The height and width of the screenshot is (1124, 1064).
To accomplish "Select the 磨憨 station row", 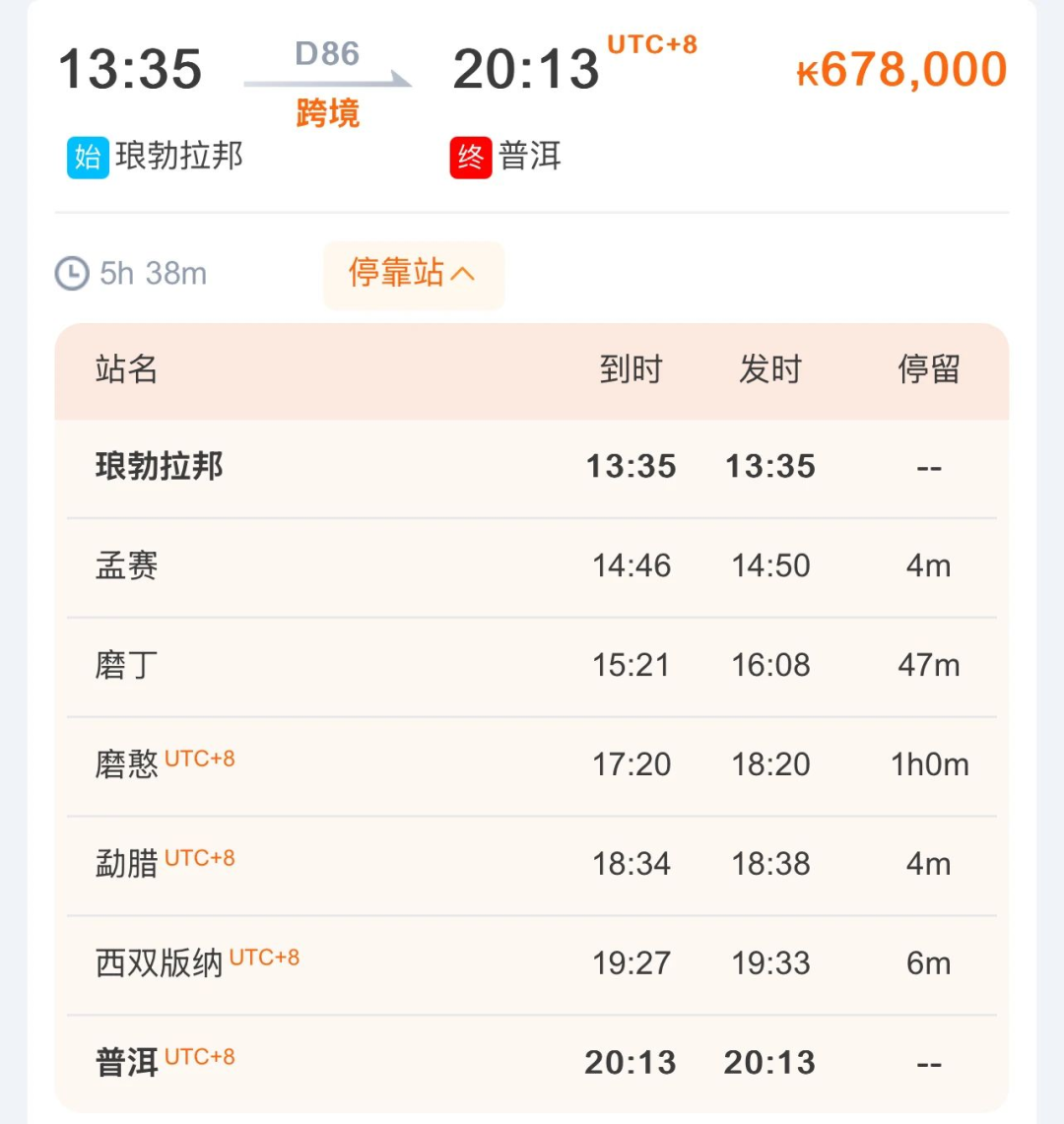I will click(532, 766).
